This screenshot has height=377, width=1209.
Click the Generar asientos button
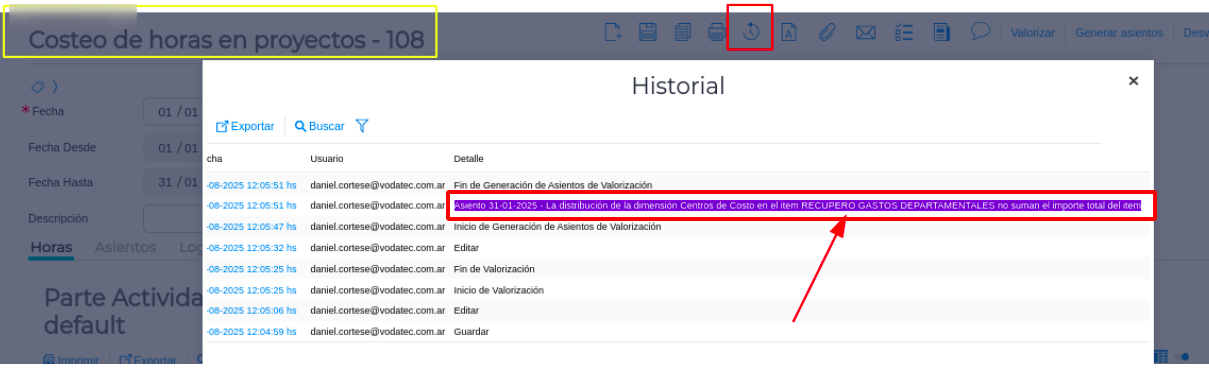[x=1119, y=33]
